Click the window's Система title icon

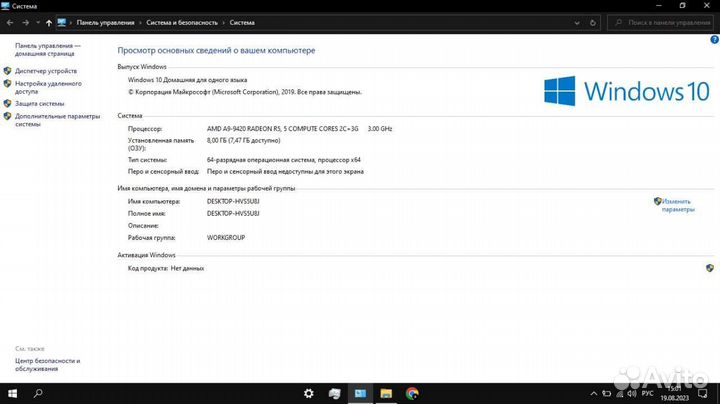[x=6, y=6]
